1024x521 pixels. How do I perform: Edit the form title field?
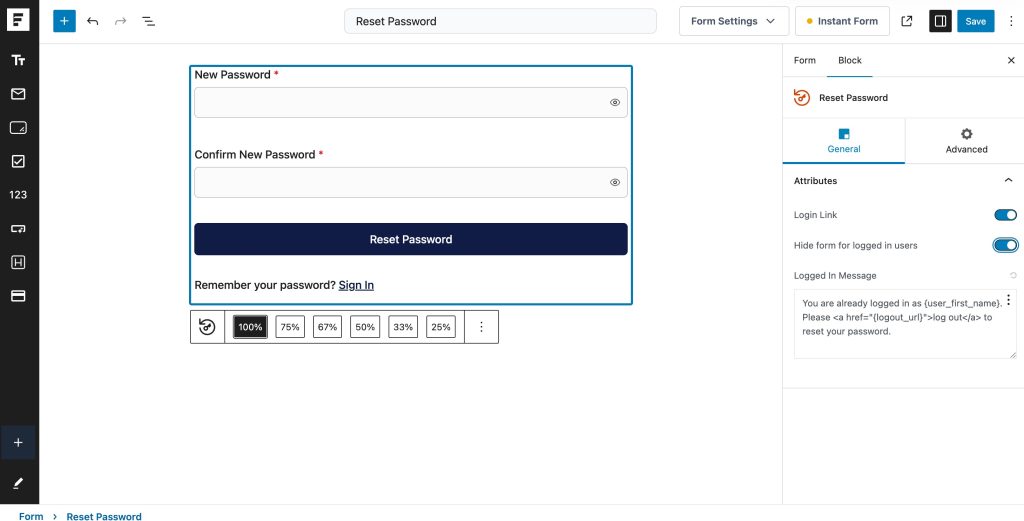(x=500, y=21)
